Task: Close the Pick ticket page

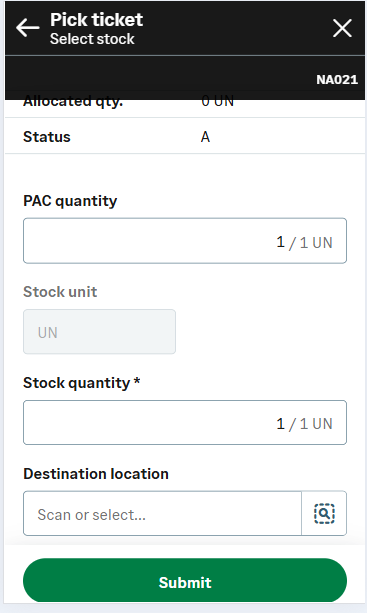Action: (x=342, y=28)
